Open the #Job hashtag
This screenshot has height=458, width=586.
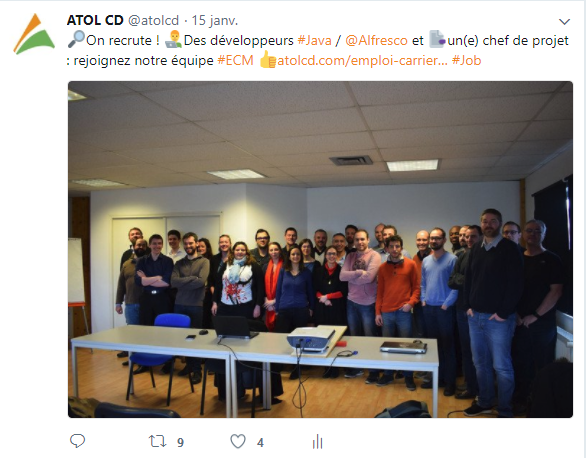coord(466,61)
